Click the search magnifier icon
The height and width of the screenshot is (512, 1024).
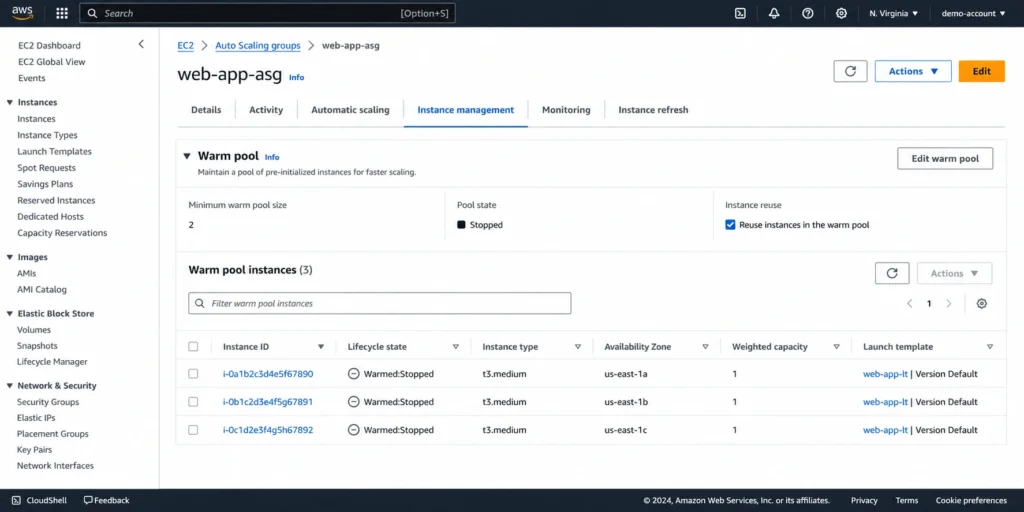pos(93,13)
